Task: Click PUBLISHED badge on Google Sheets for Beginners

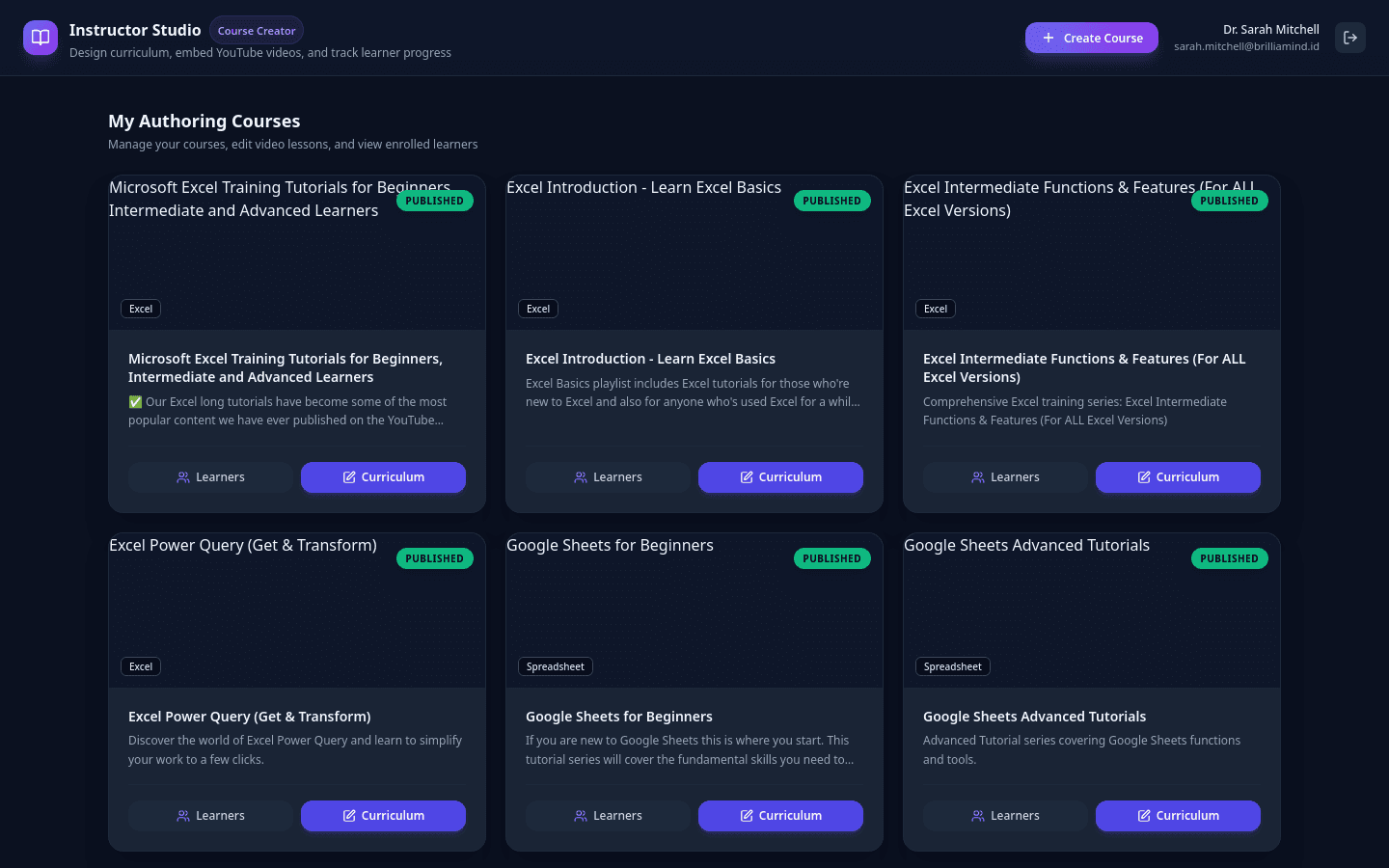Action: point(832,558)
